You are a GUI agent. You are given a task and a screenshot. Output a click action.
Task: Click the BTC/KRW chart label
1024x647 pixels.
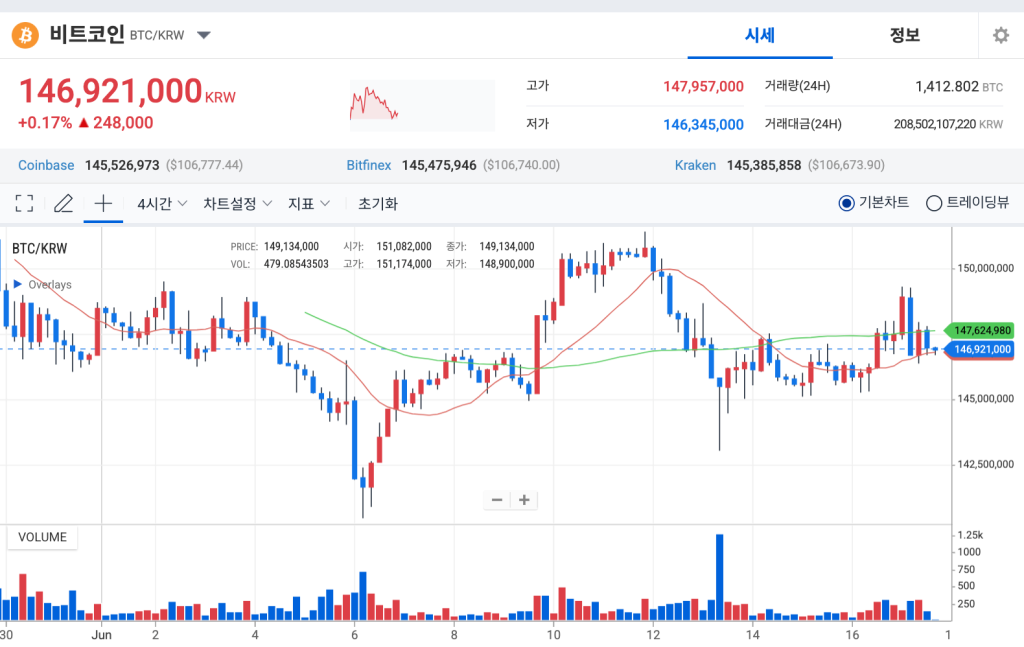39,248
